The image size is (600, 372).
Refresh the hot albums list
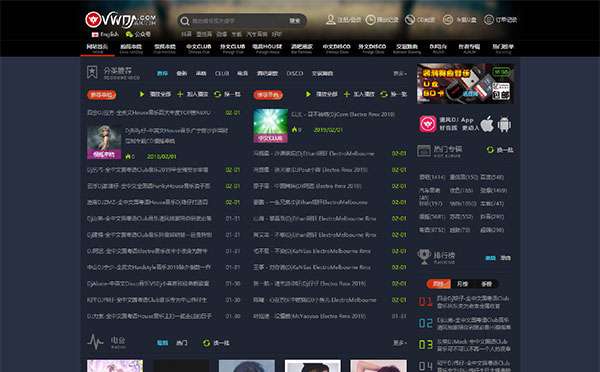click(490, 150)
